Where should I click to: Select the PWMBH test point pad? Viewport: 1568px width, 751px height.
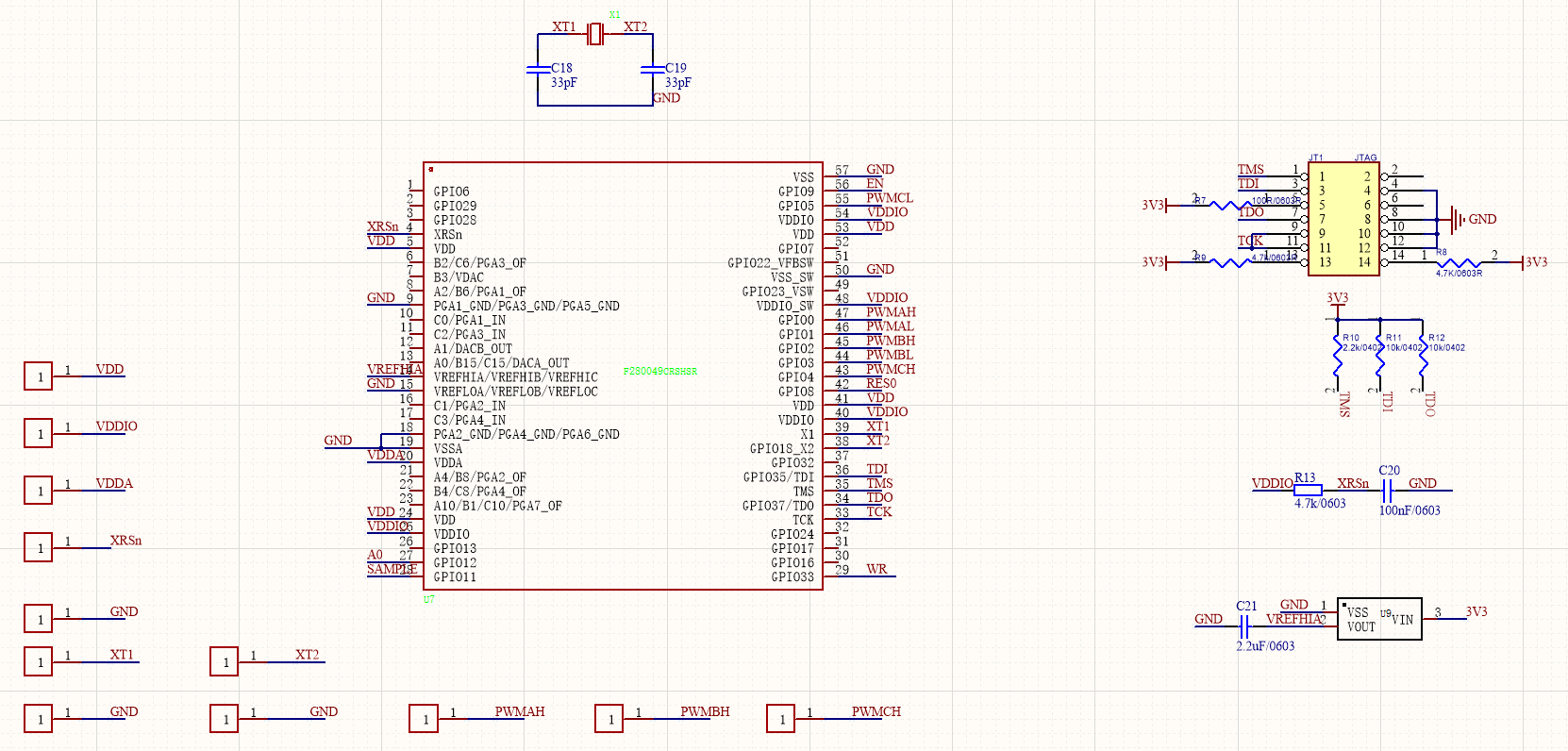[x=609, y=719]
